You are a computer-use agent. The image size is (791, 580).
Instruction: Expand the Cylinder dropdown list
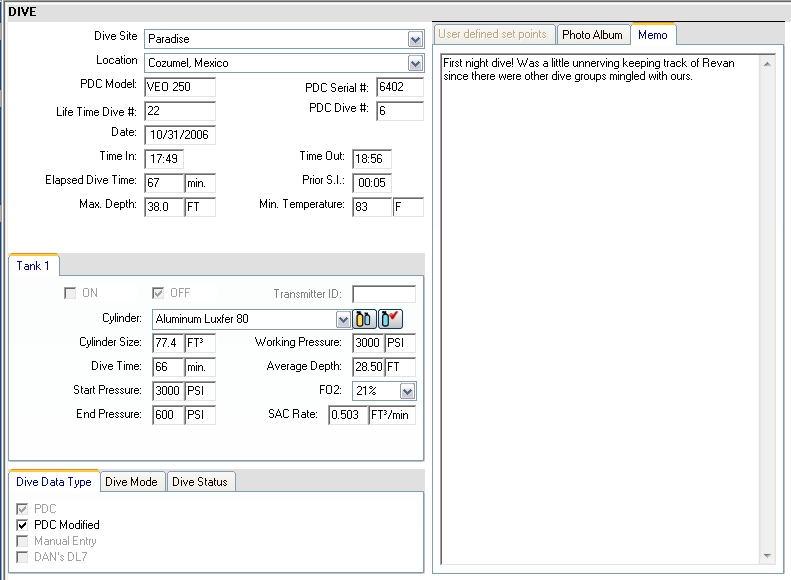click(343, 319)
